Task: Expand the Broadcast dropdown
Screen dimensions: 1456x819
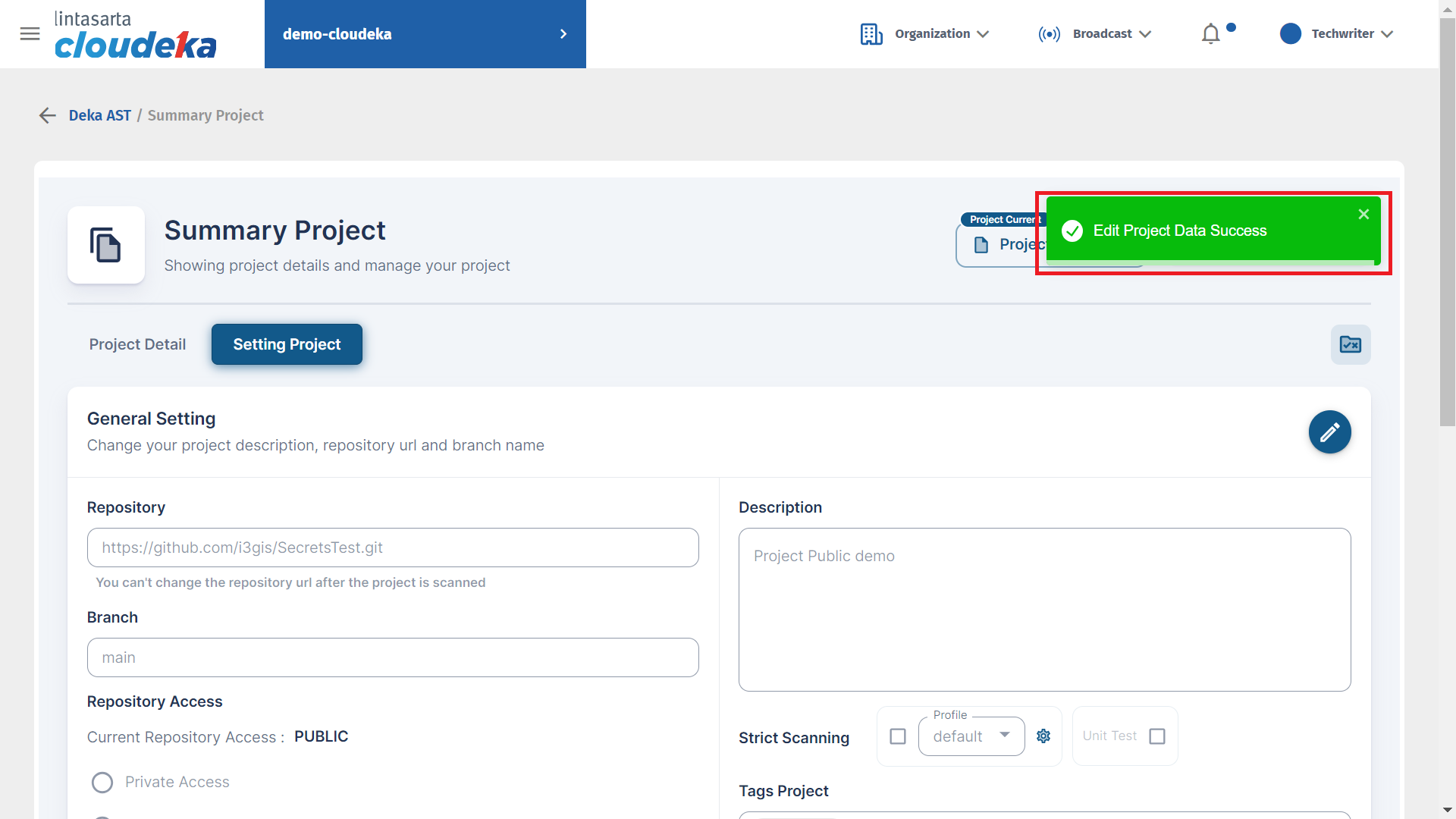Action: click(1094, 34)
